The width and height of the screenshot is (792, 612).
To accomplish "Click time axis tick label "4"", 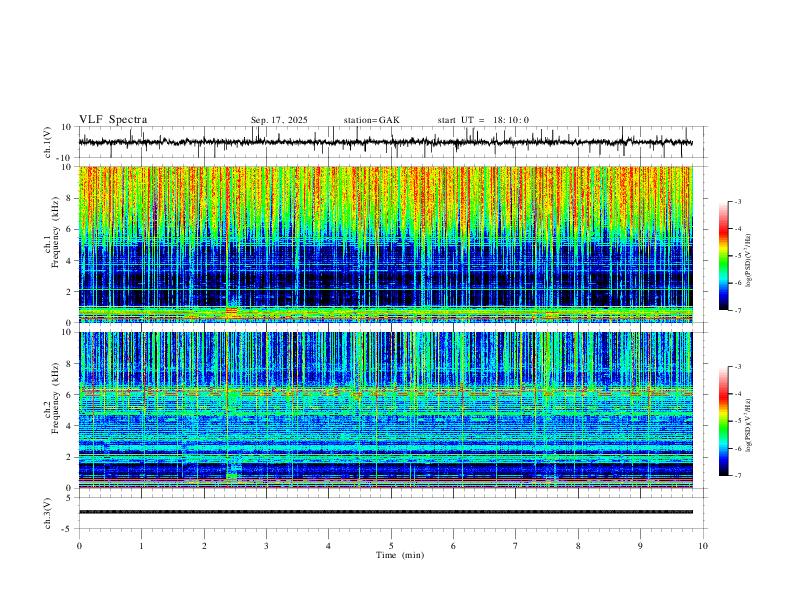I will [328, 546].
